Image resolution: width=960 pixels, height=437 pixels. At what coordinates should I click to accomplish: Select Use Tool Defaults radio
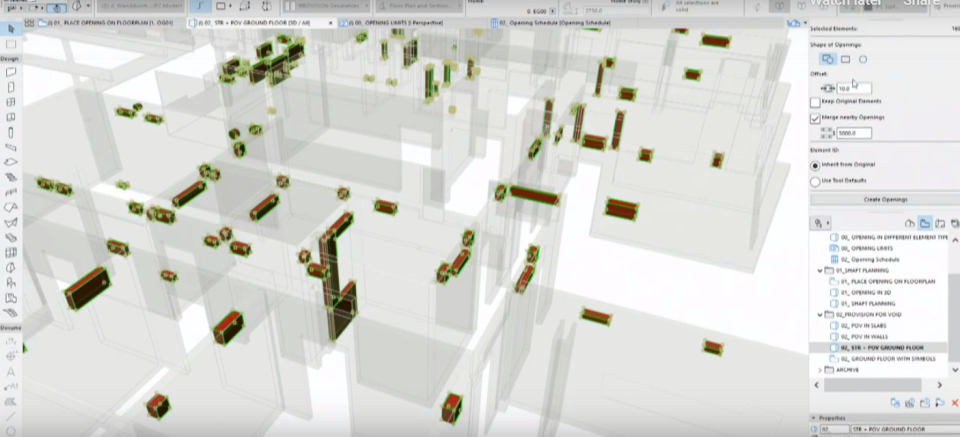point(815,182)
